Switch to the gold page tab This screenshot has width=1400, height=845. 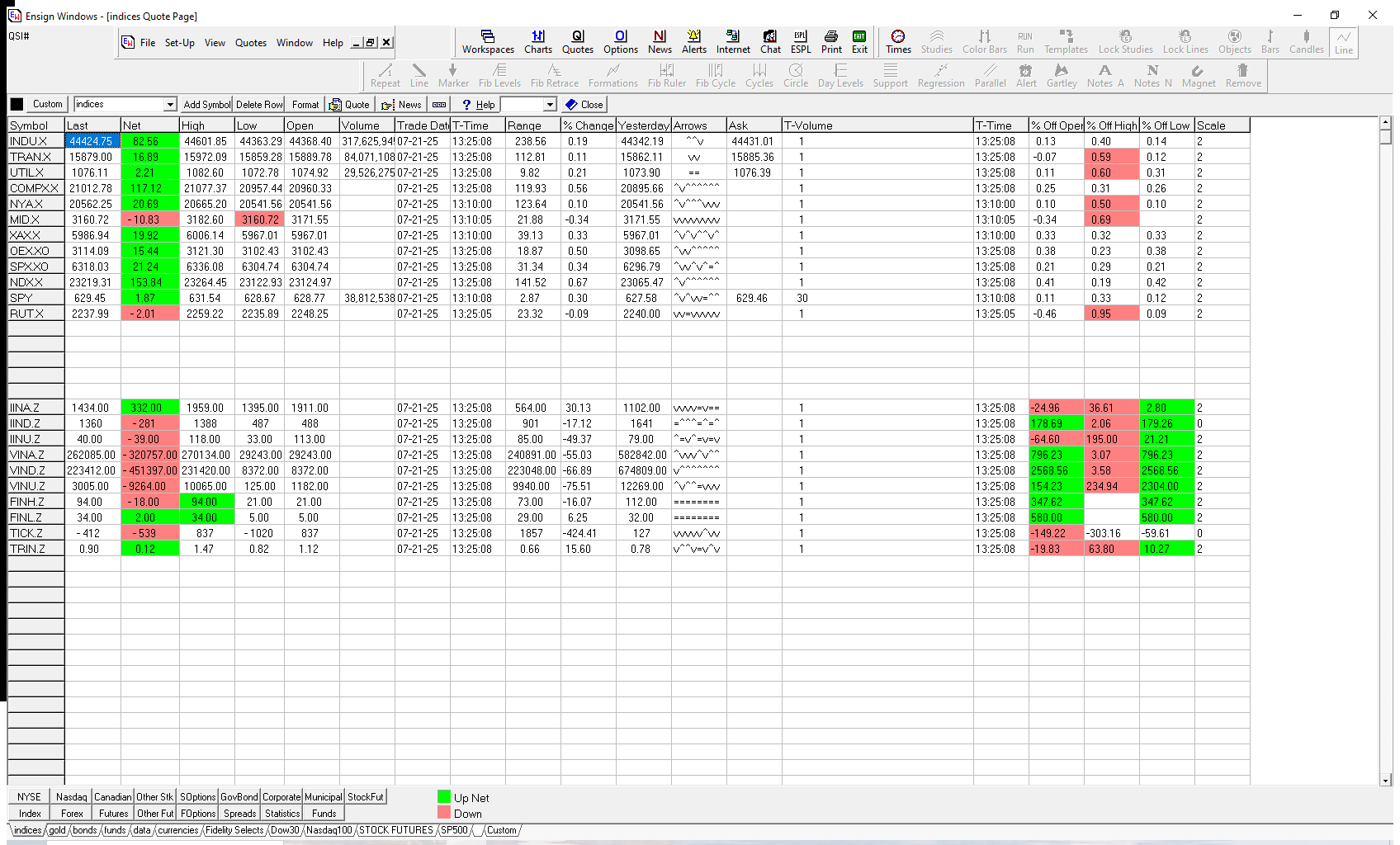click(x=57, y=830)
